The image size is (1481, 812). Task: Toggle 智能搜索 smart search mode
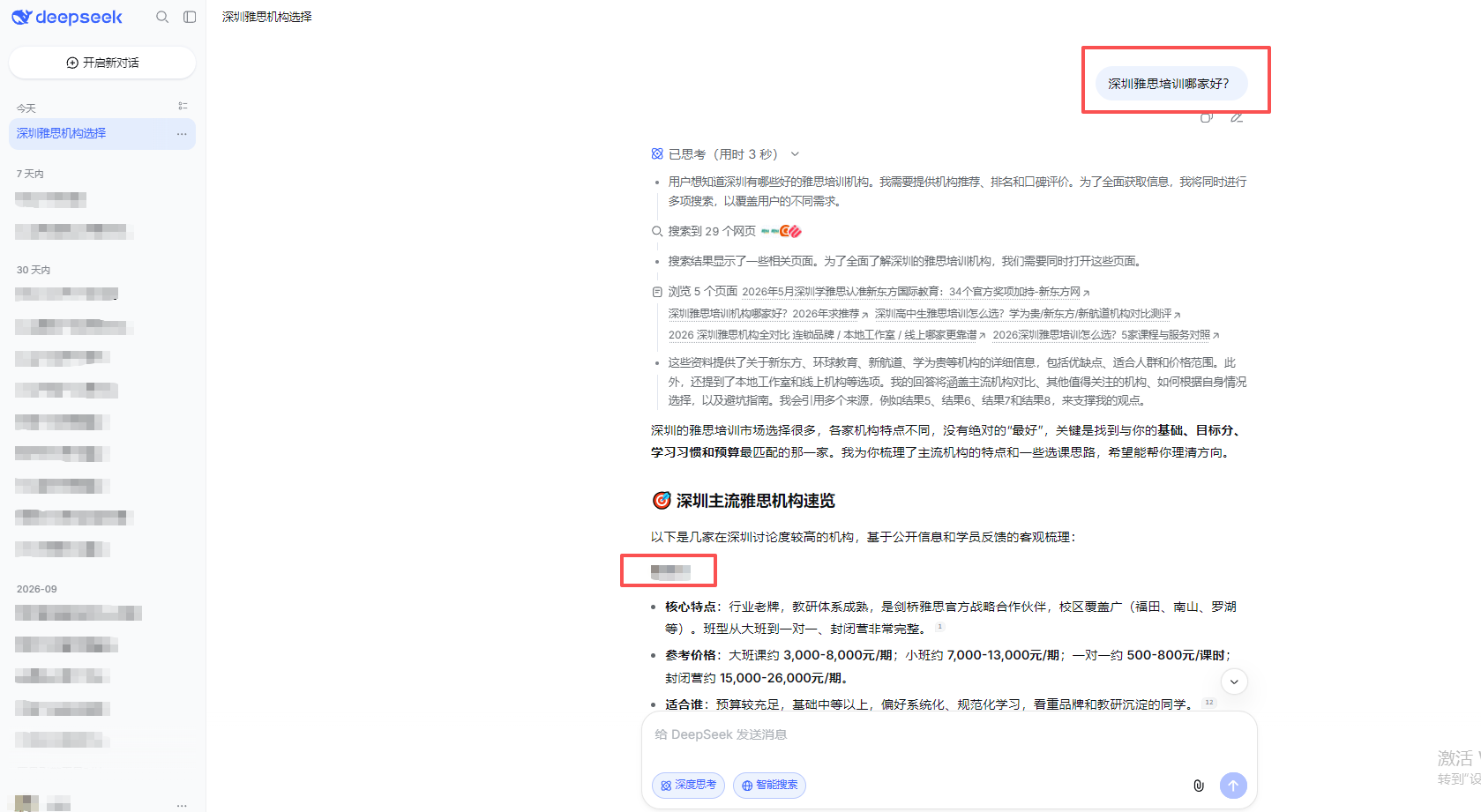pyautogui.click(x=769, y=785)
